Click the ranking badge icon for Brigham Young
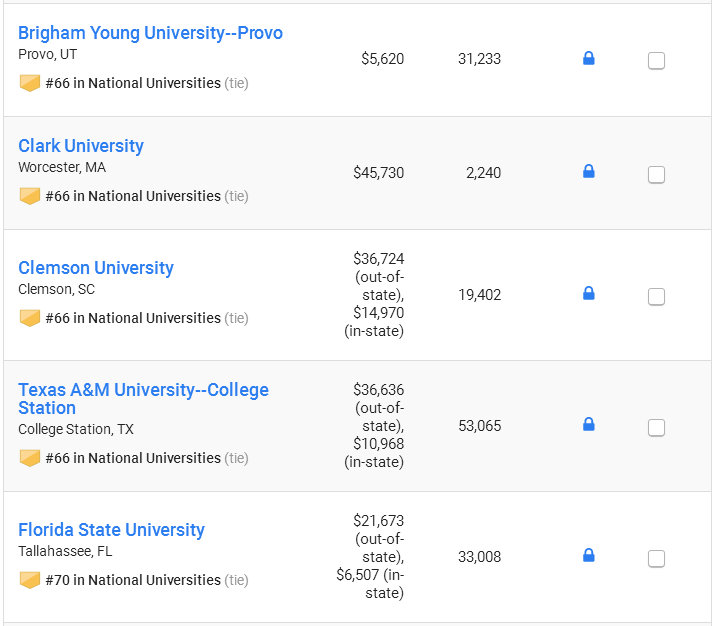Screen dimensions: 715x626 pyautogui.click(x=30, y=83)
